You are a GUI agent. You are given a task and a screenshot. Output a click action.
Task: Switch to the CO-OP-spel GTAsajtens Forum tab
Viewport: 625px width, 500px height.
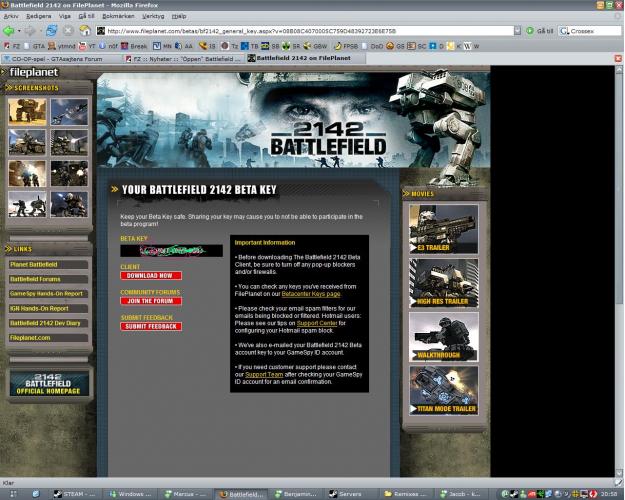(61, 59)
